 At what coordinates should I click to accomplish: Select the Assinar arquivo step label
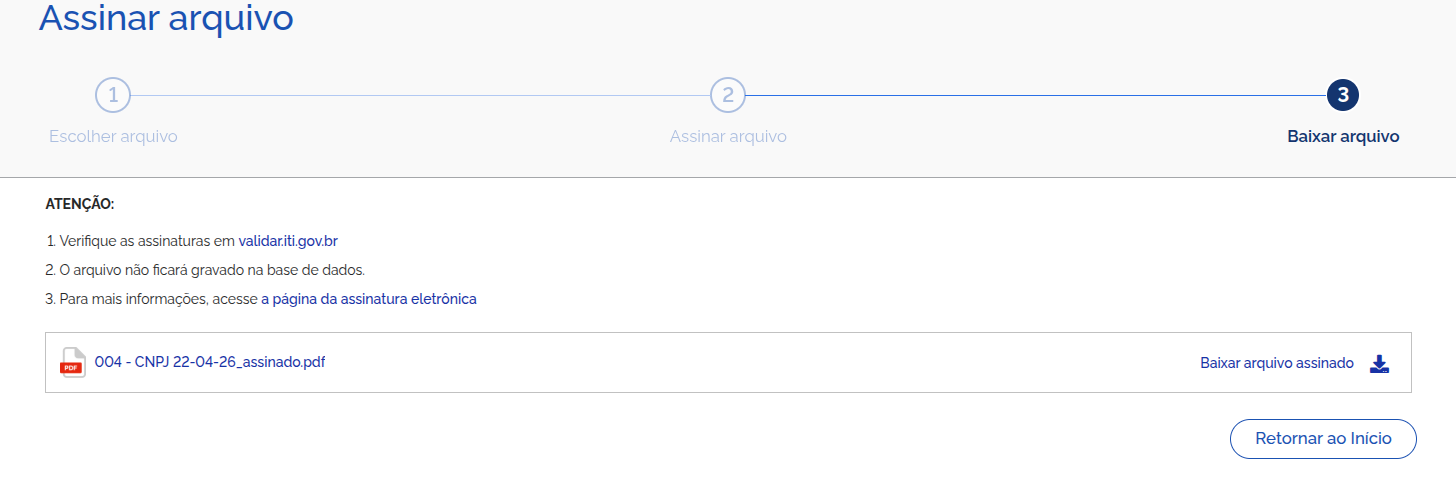[728, 136]
